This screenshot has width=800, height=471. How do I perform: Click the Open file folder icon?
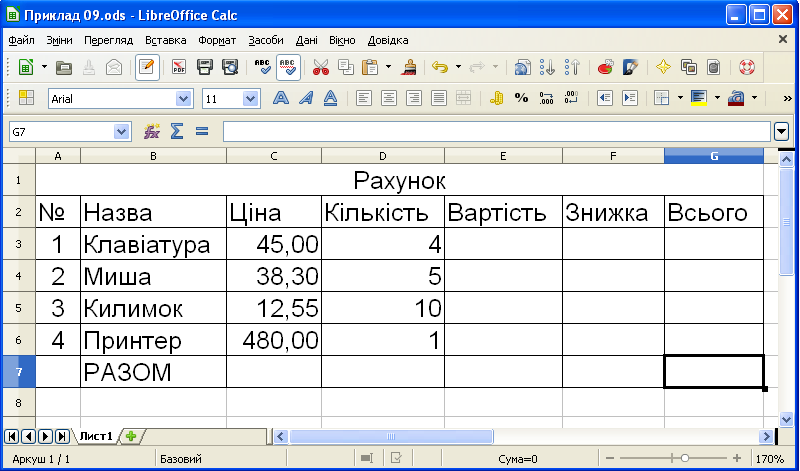tap(64, 67)
